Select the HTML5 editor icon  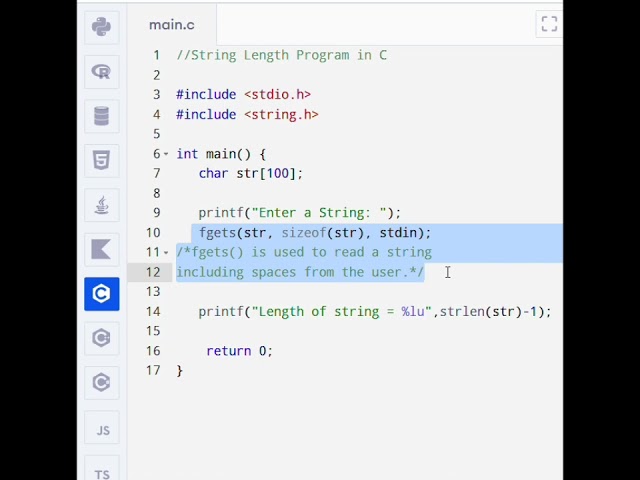click(x=102, y=160)
